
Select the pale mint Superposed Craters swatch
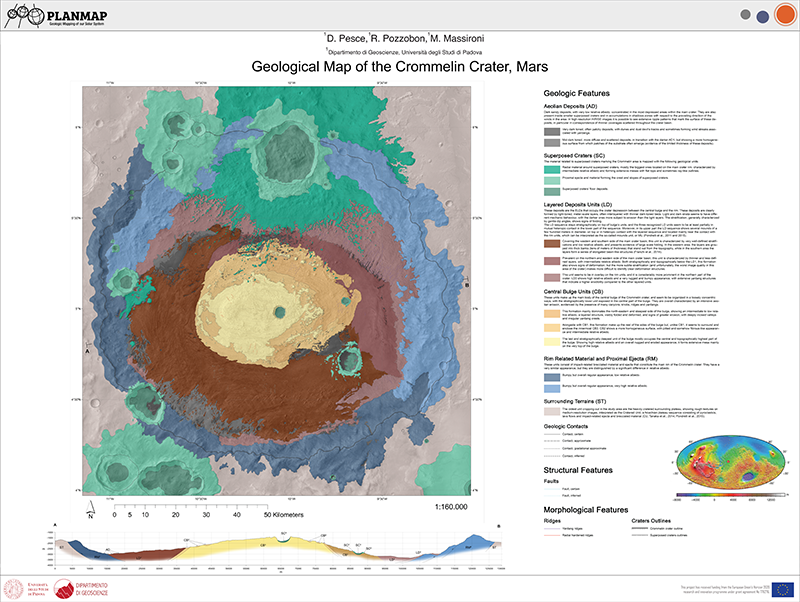552,181
